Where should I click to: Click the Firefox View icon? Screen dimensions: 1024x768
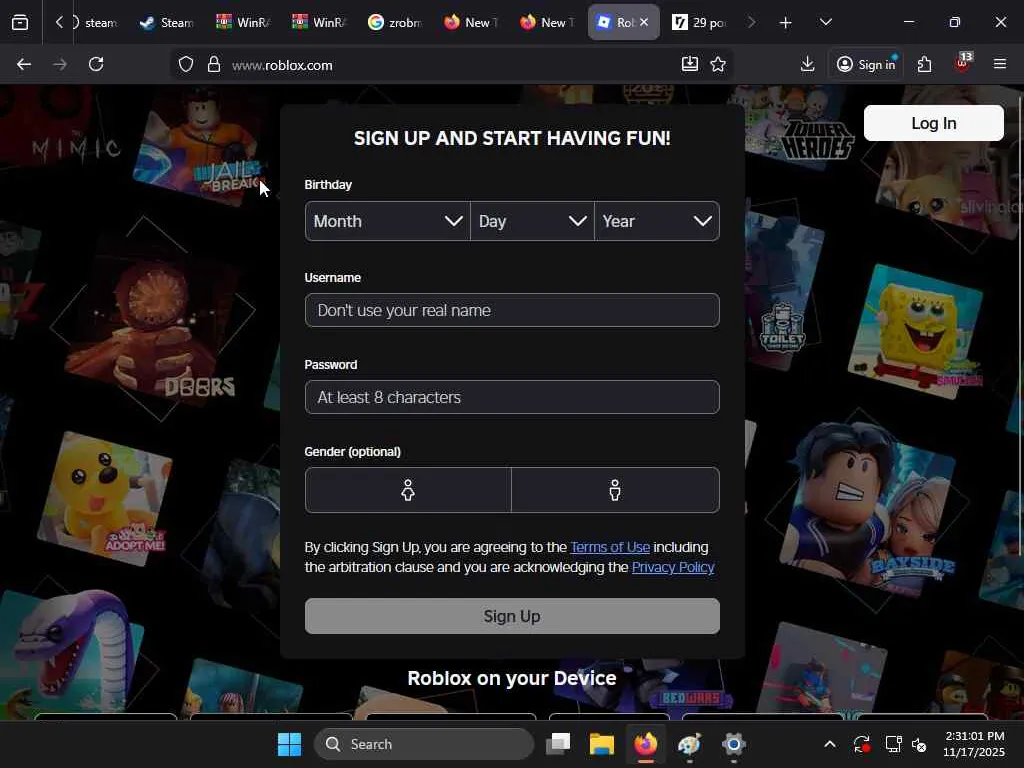[x=20, y=23]
